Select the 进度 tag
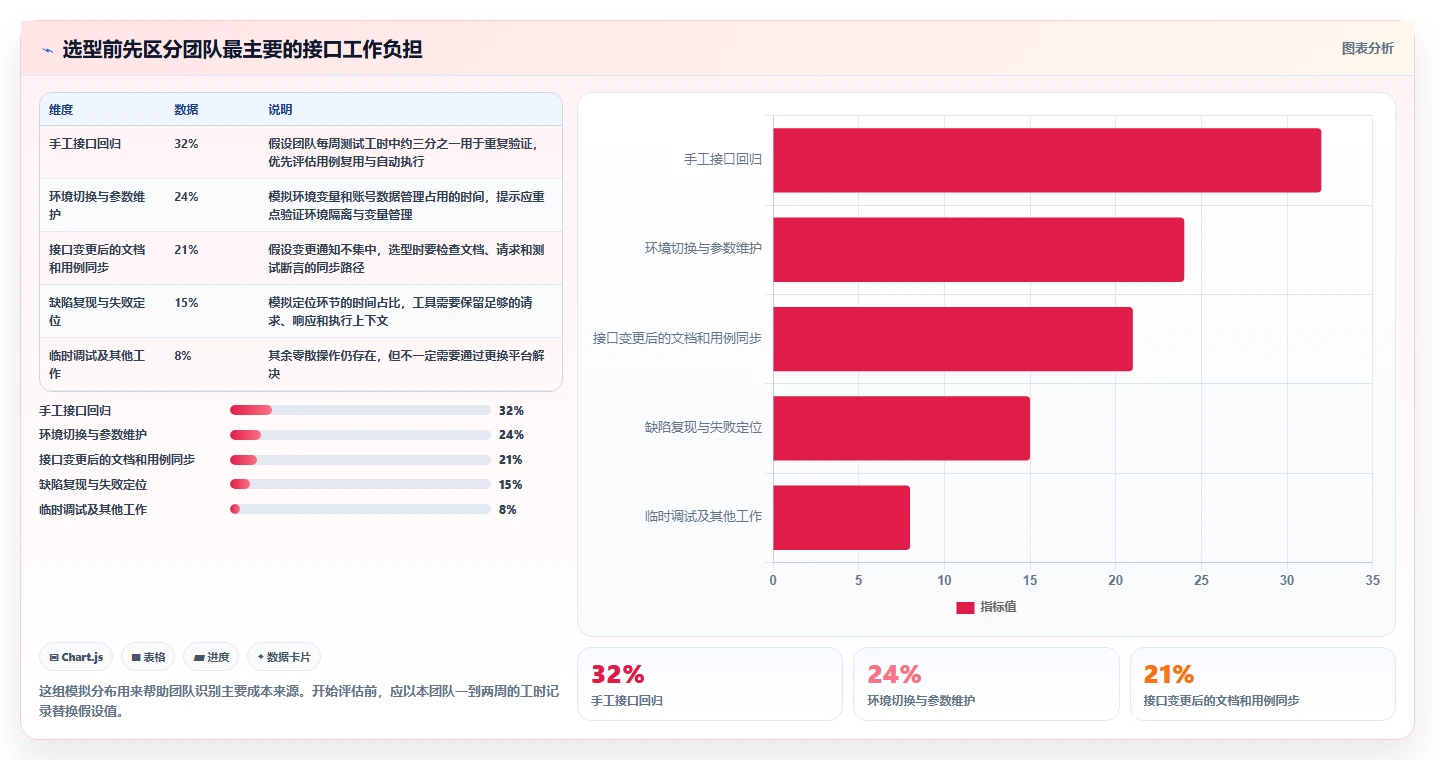Image resolution: width=1435 pixels, height=760 pixels. click(211, 657)
